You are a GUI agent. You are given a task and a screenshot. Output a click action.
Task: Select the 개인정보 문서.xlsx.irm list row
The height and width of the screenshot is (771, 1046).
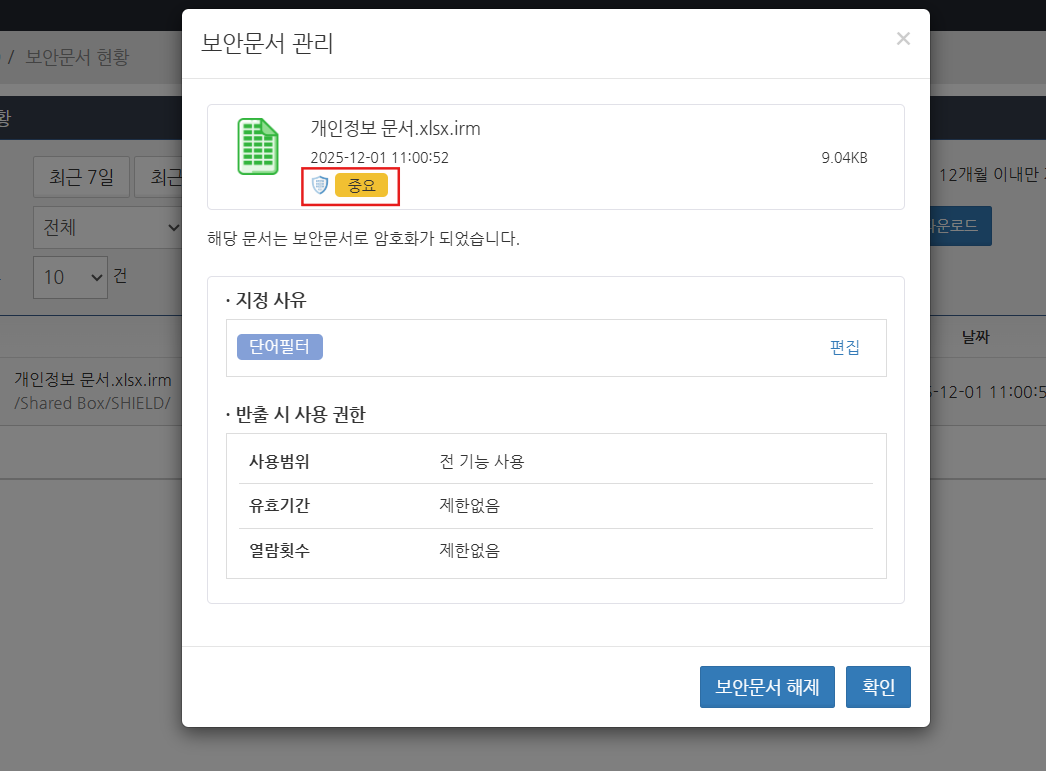click(x=93, y=380)
